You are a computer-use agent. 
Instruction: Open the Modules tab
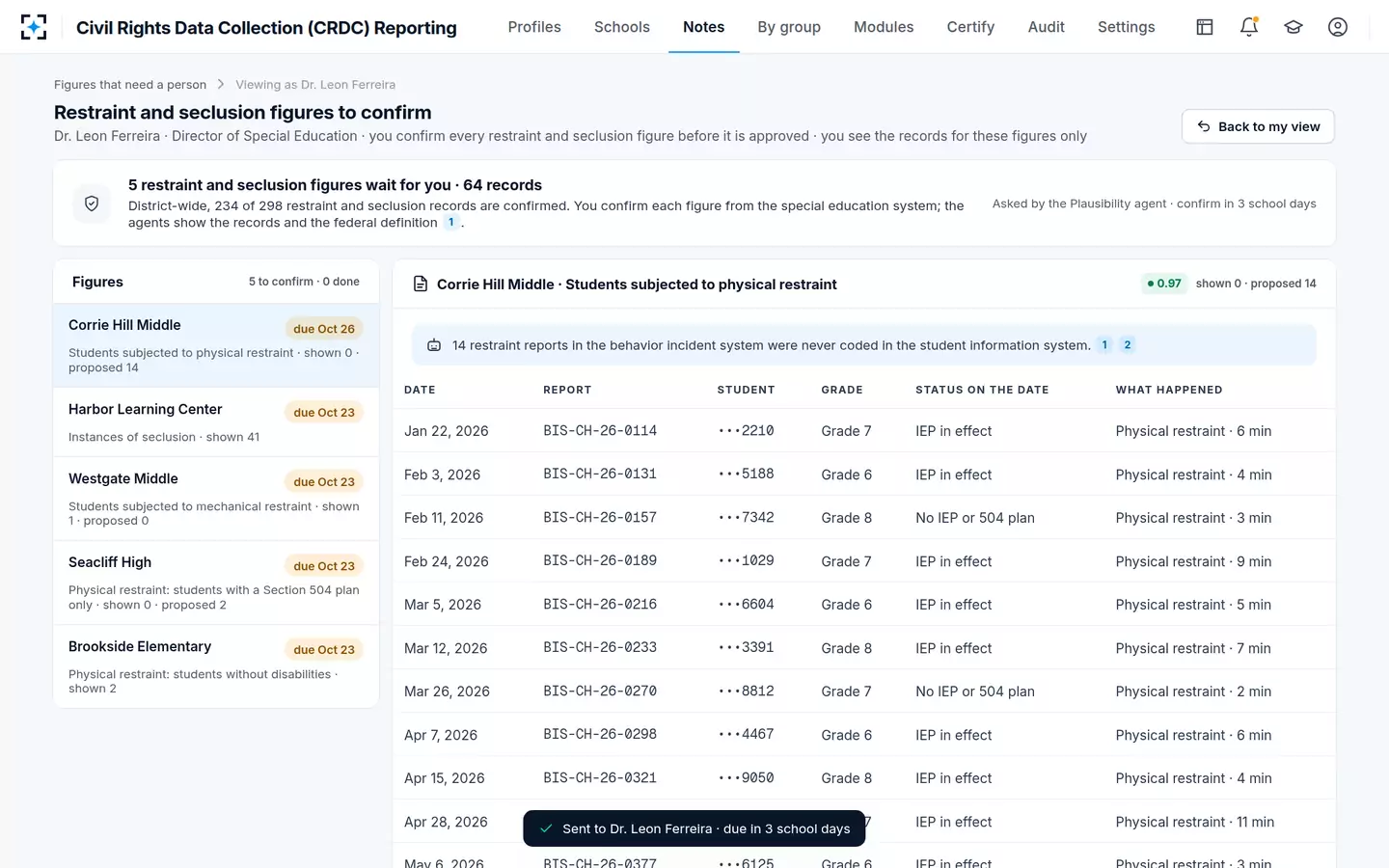(x=884, y=27)
